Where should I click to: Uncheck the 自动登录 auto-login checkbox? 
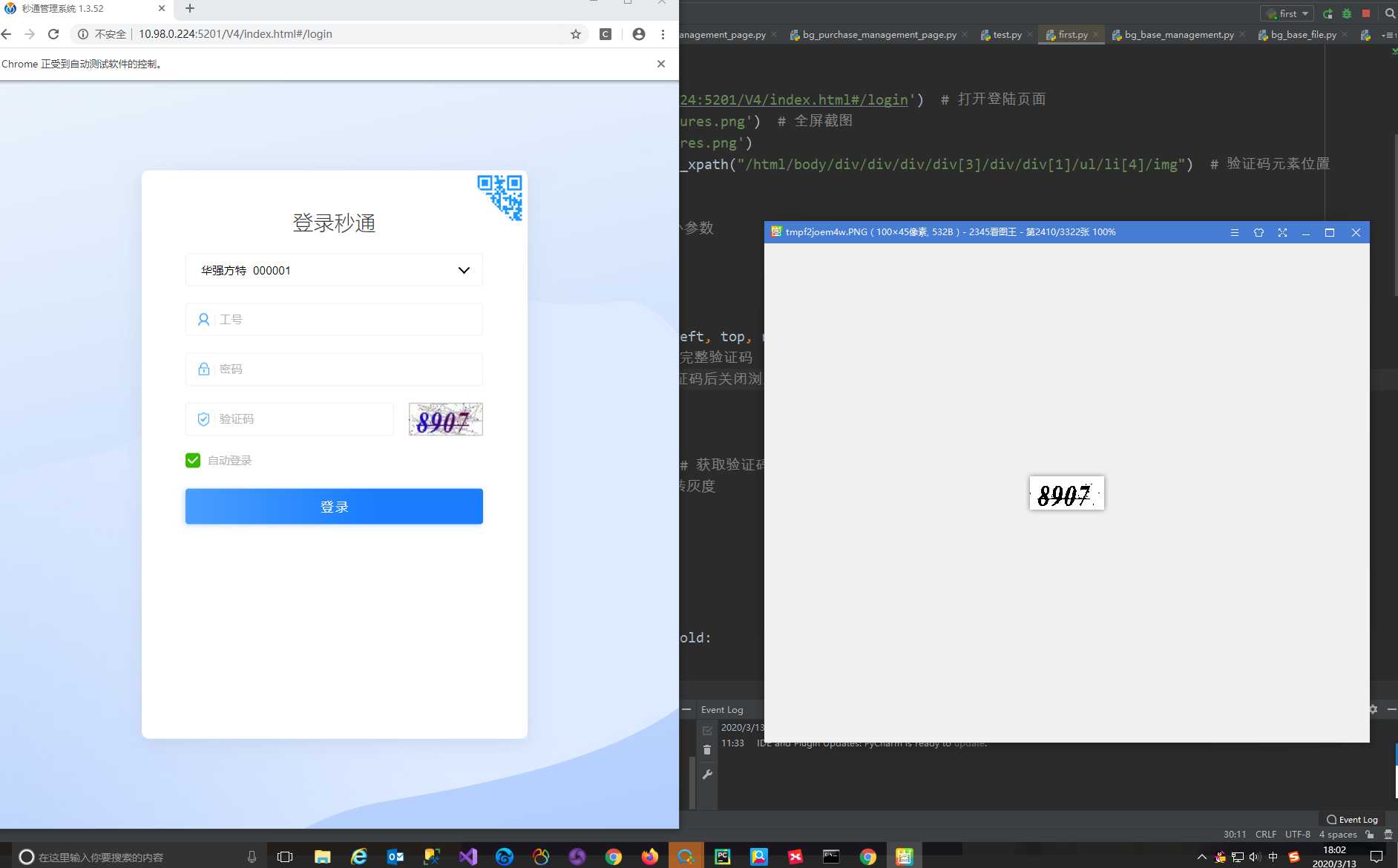pos(193,461)
